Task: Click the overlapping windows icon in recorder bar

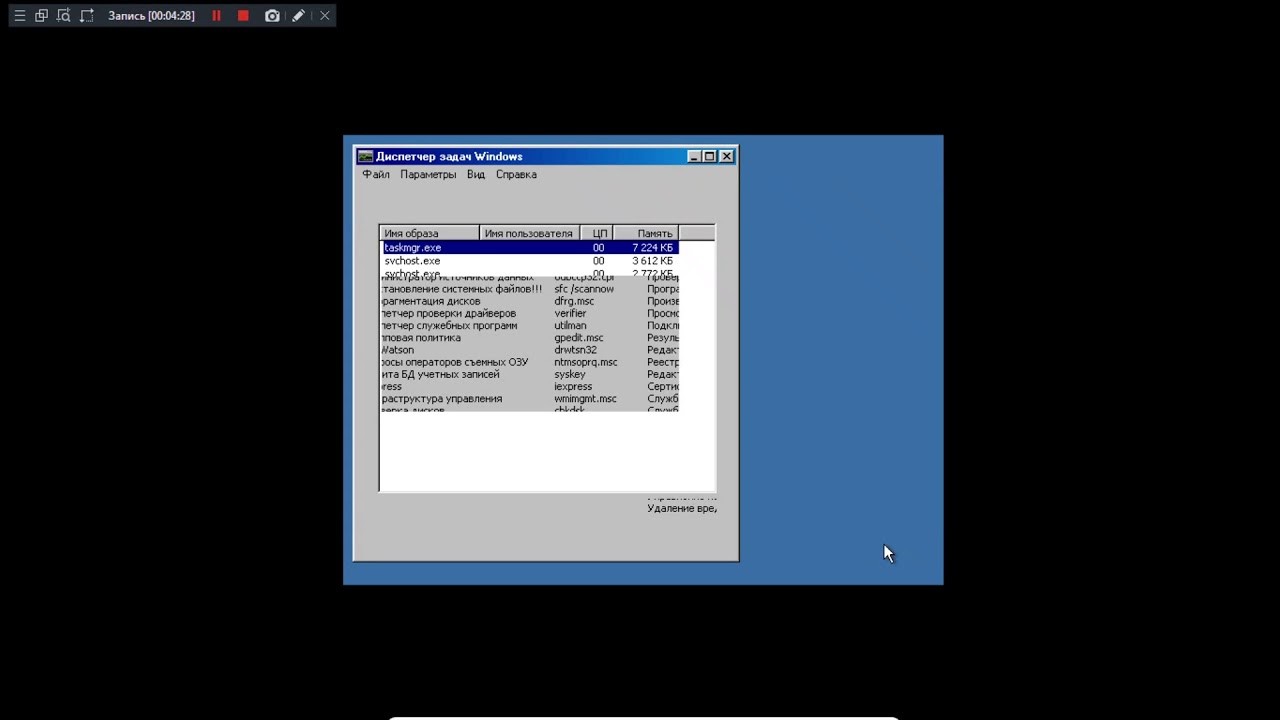Action: click(x=41, y=16)
